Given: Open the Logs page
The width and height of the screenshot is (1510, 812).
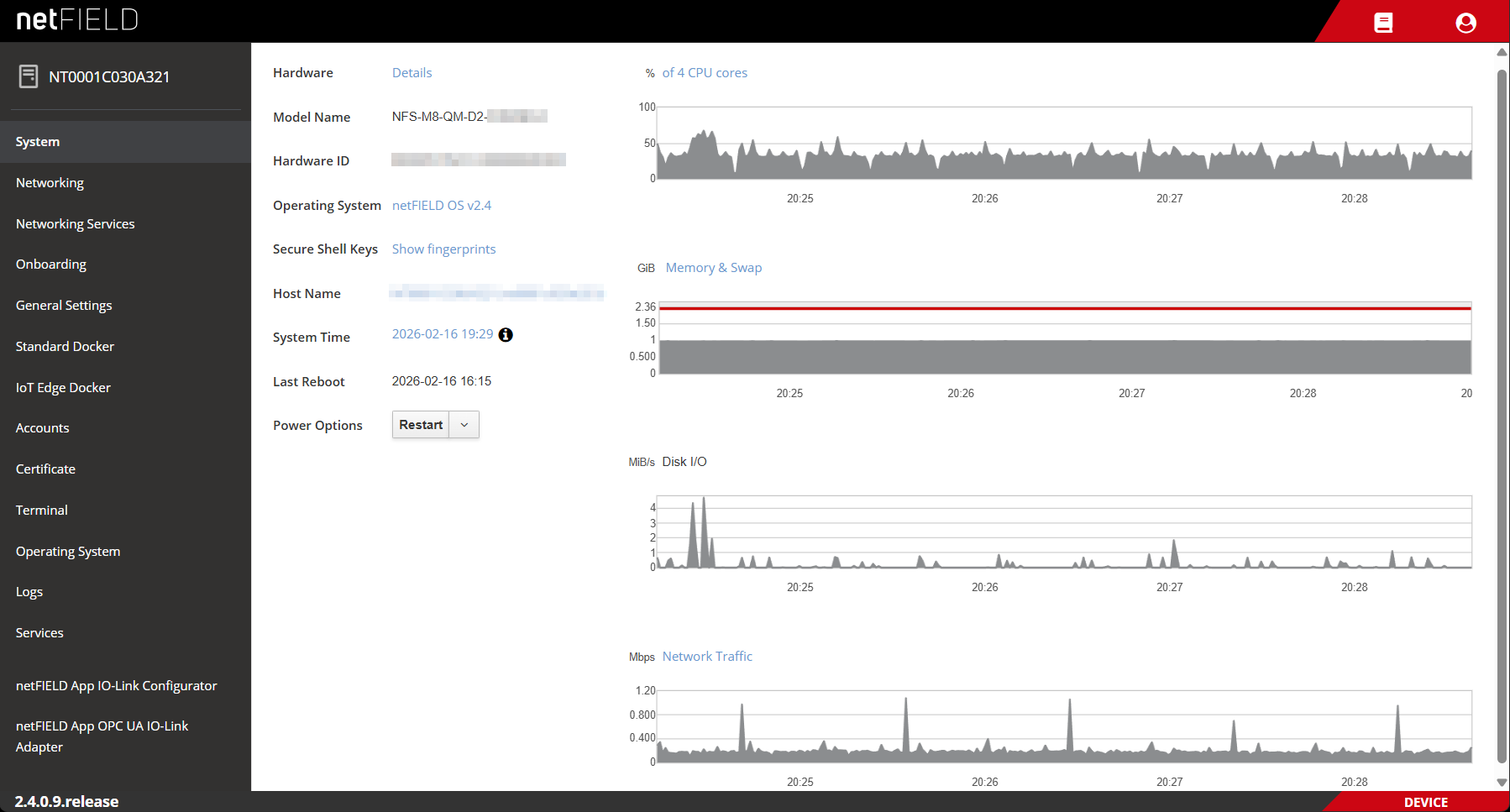Looking at the screenshot, I should coord(29,592).
